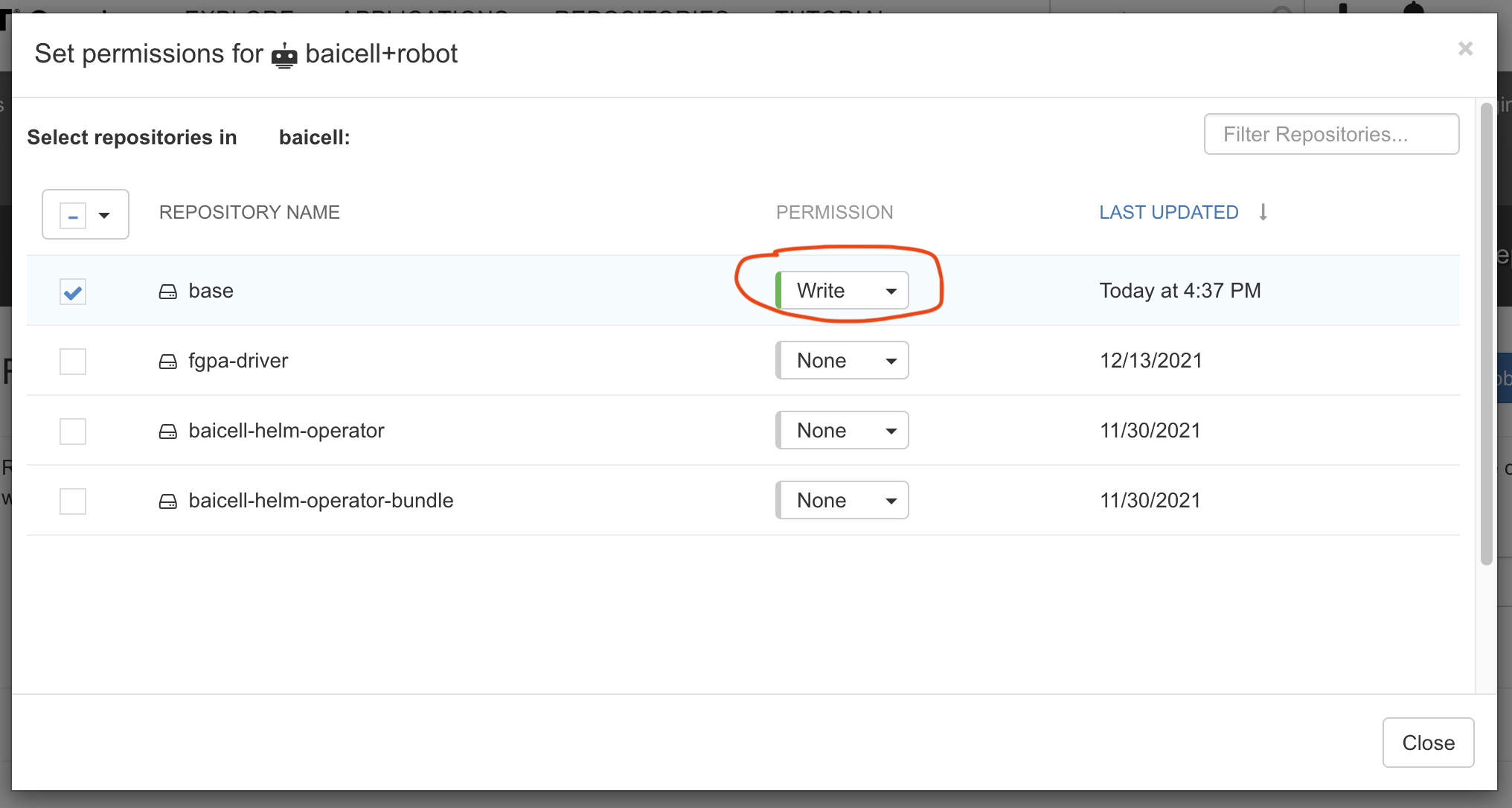
Task: Tick the baicell-helm-operator-bundle checkbox
Action: click(73, 501)
